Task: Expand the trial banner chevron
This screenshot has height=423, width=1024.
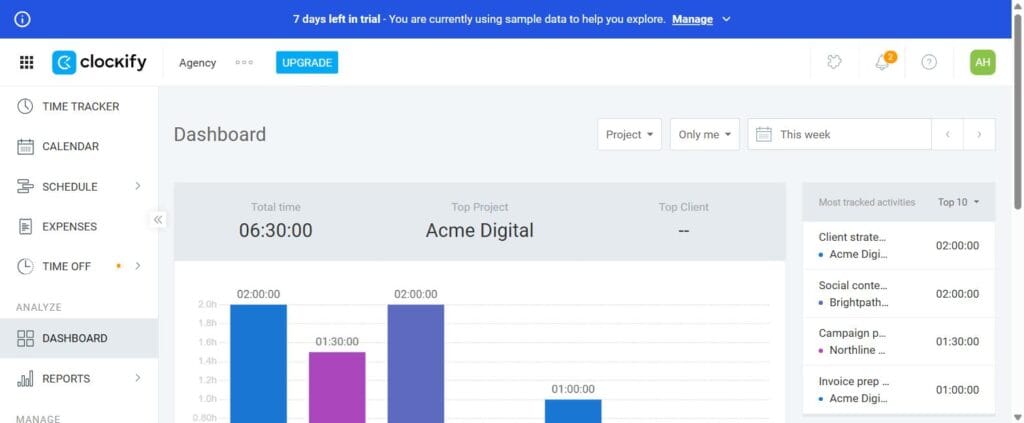Action: (x=726, y=20)
